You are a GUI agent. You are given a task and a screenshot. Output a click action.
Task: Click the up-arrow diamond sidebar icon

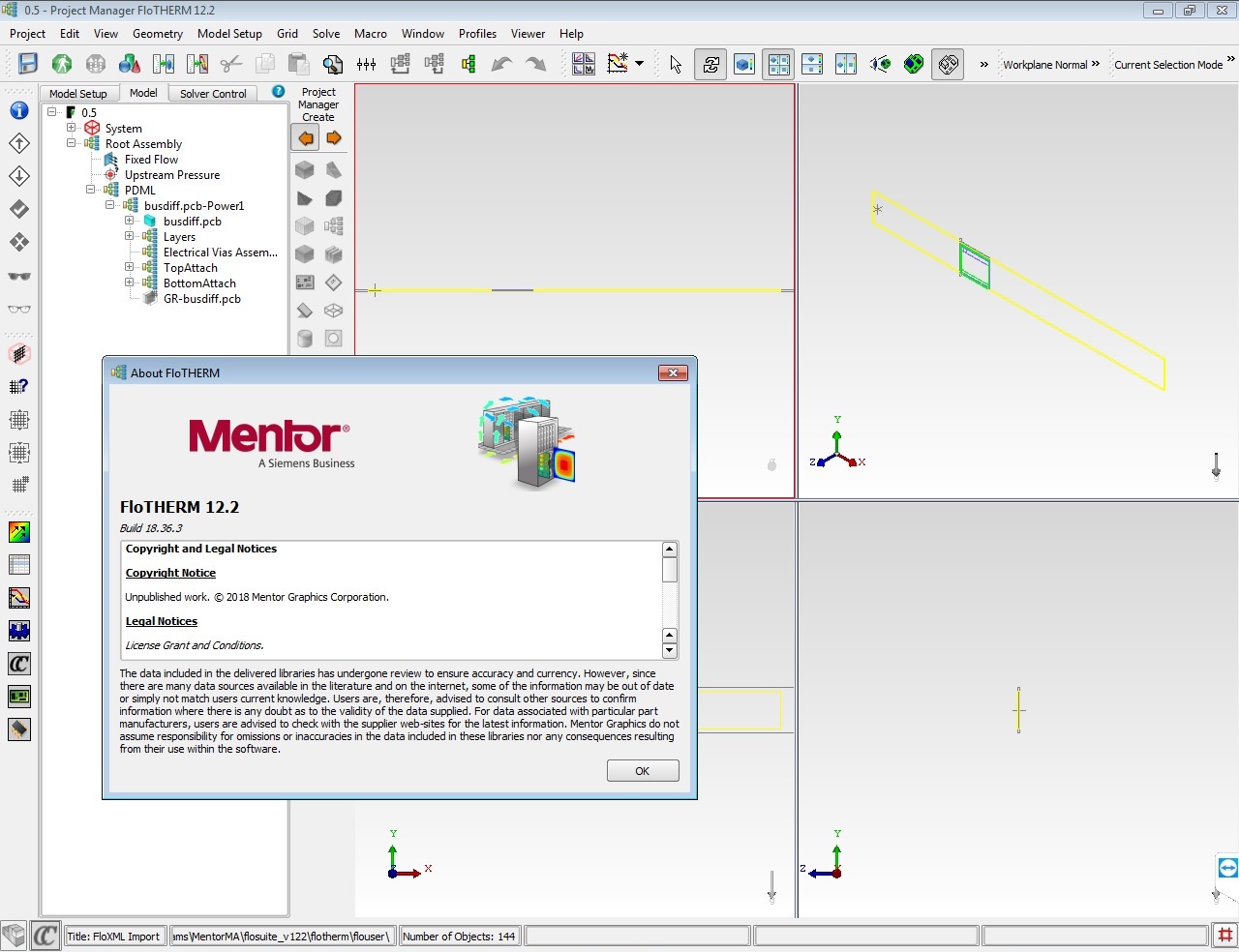pyautogui.click(x=19, y=143)
